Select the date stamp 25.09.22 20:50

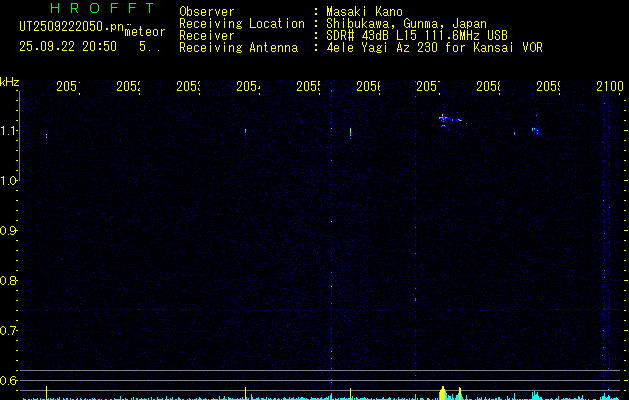68,47
